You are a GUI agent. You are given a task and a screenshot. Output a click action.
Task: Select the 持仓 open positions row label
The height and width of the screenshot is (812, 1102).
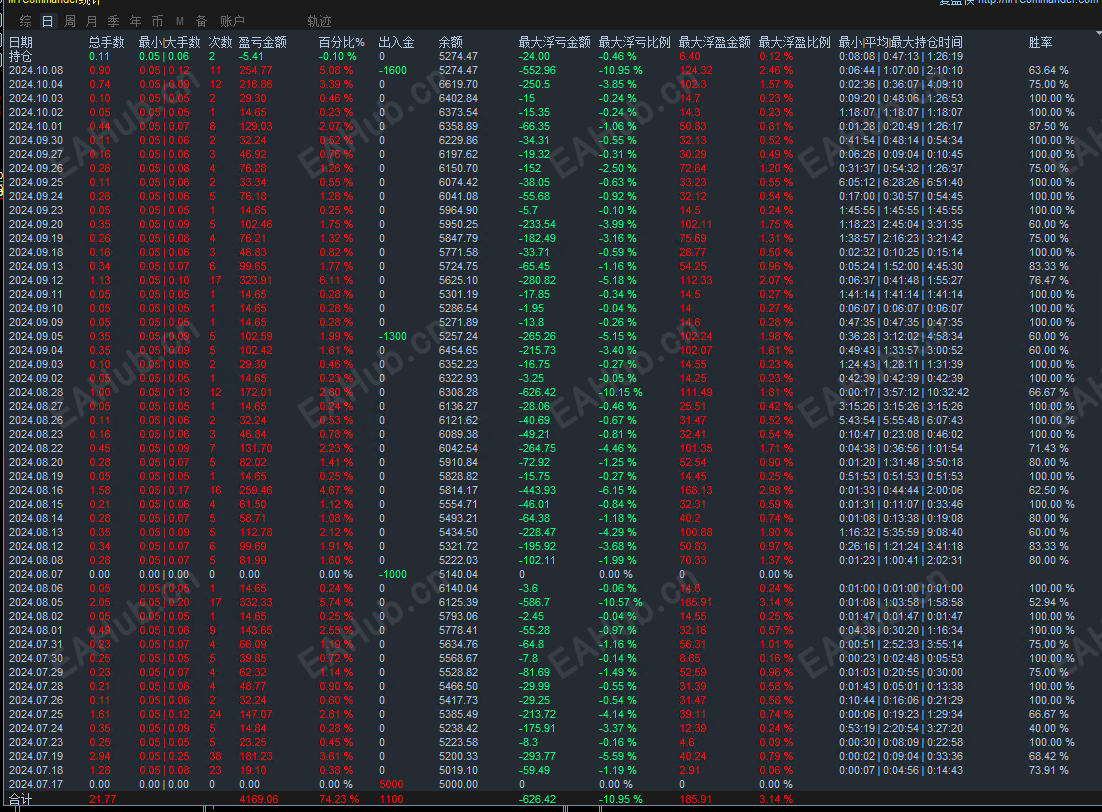point(21,56)
